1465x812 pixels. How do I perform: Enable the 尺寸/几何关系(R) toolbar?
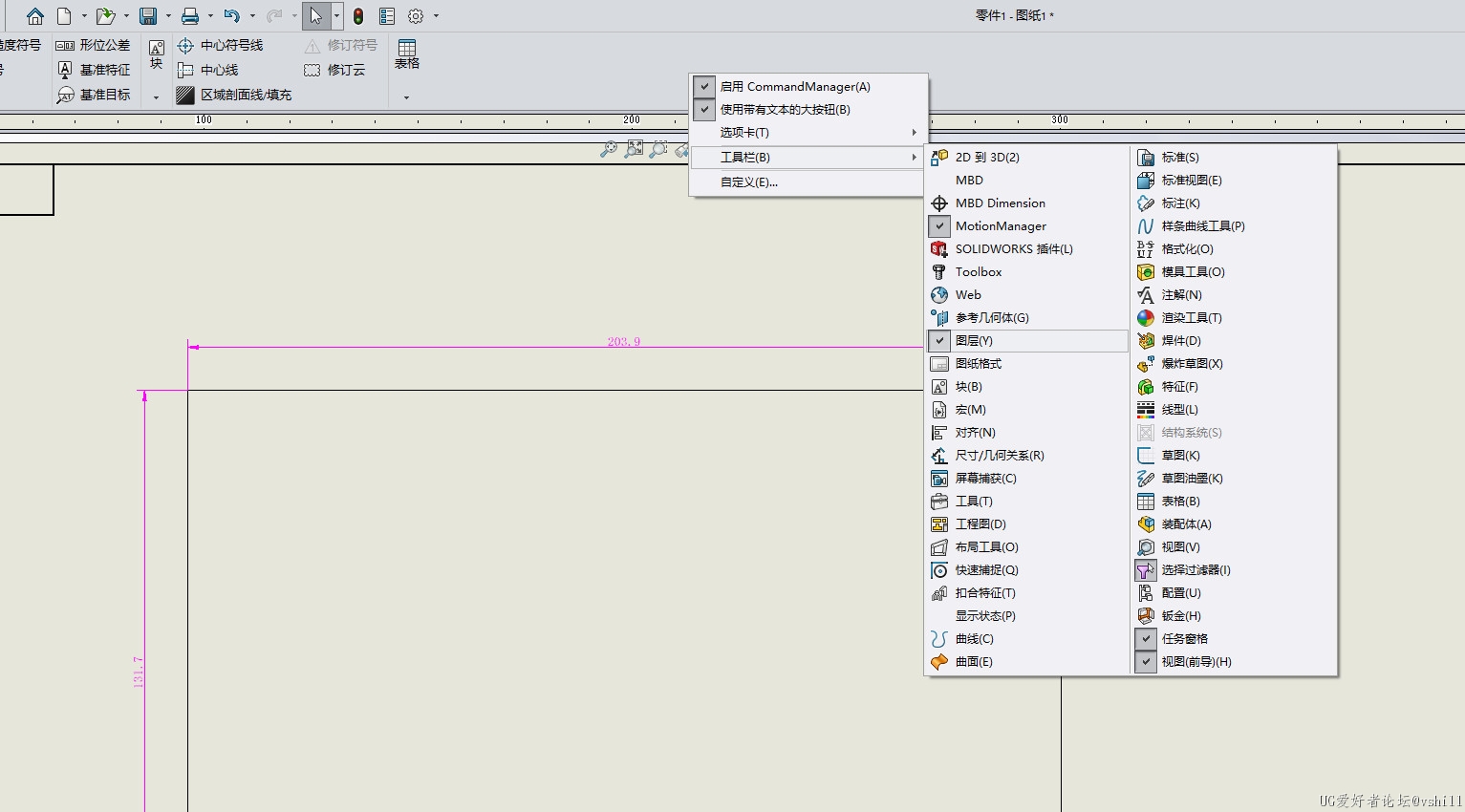point(1027,455)
